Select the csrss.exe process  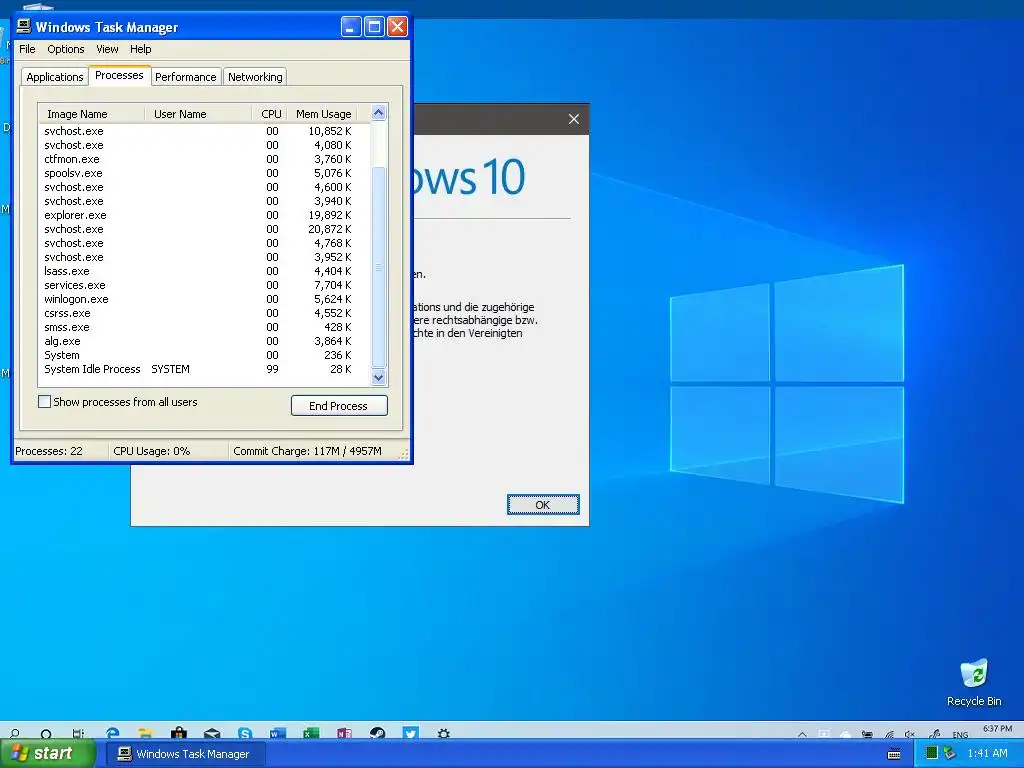pyautogui.click(x=204, y=313)
